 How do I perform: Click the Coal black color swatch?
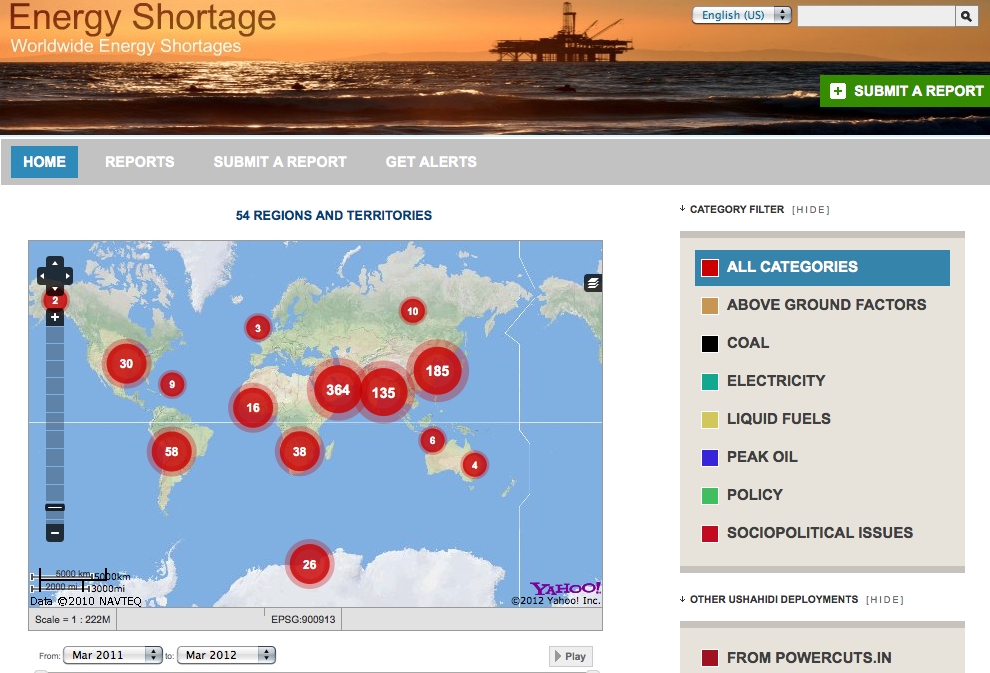click(710, 344)
